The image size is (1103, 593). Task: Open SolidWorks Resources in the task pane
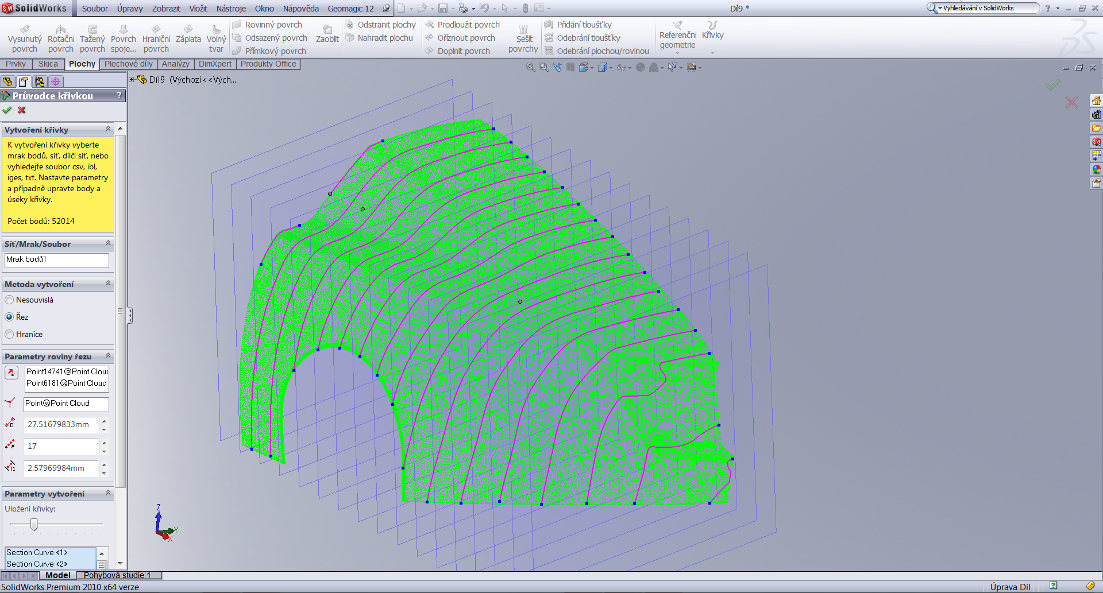click(x=1096, y=100)
